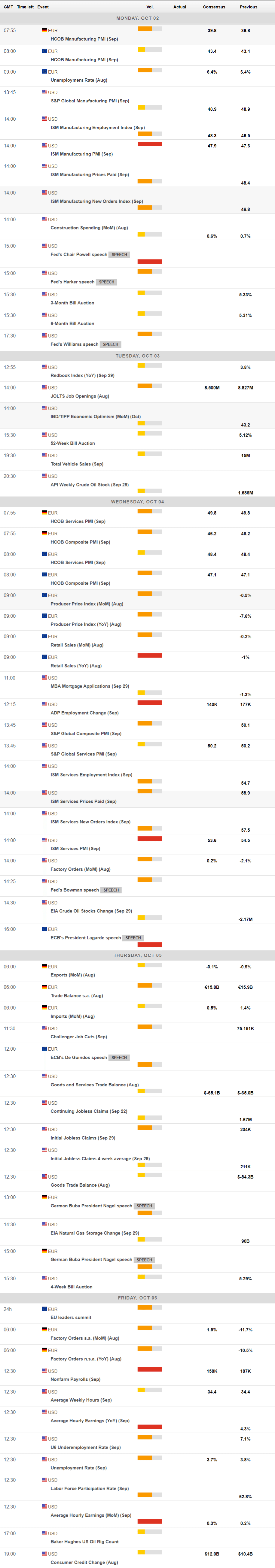Screen dimensions: 275x1568
Task: Click the German flag on the Trade Balance s.a. row
Action: (44, 987)
